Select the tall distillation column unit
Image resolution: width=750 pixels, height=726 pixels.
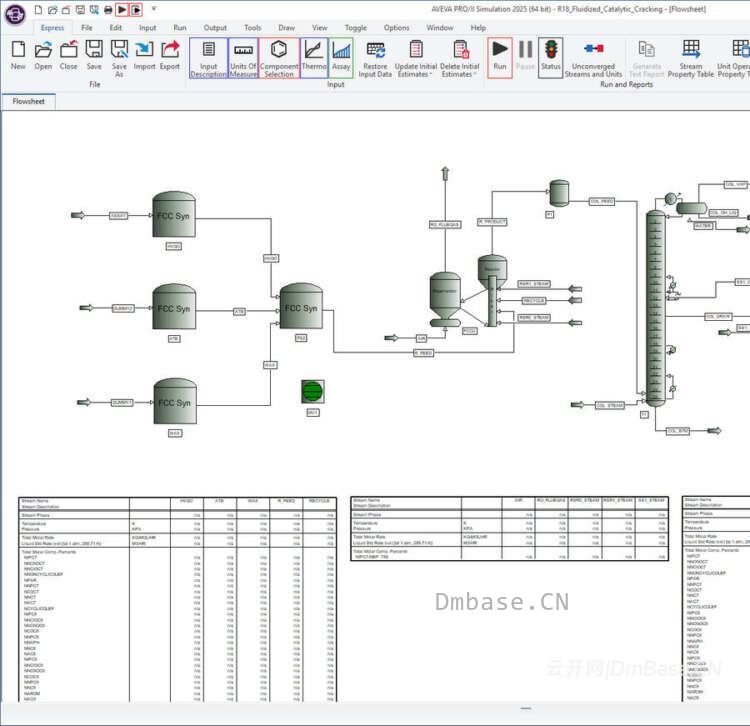655,308
